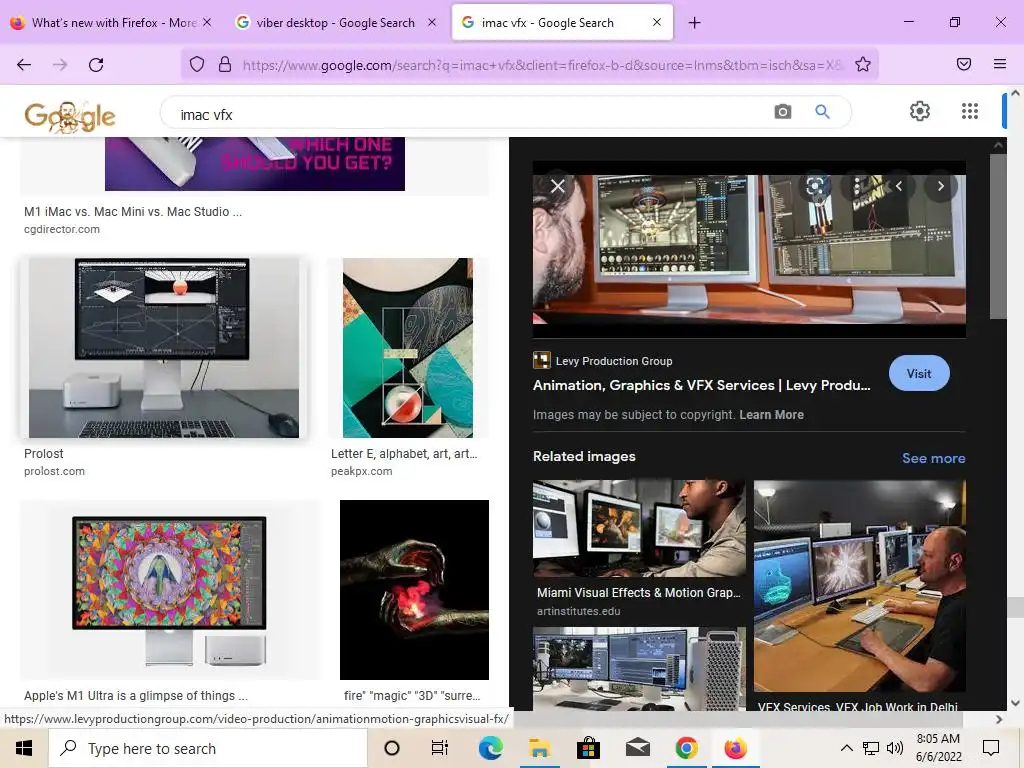Click the blue search magnifier

822,112
